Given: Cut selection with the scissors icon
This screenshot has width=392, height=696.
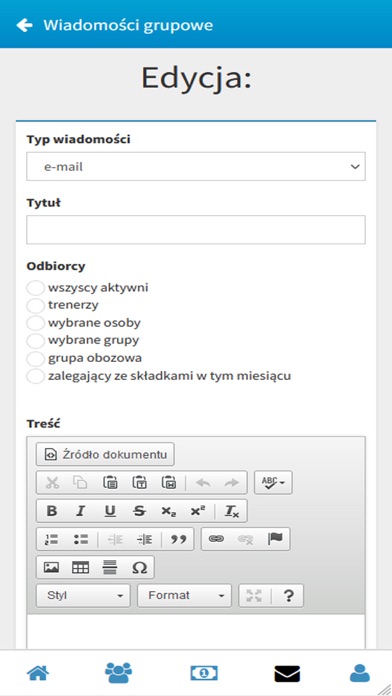Looking at the screenshot, I should click(x=52, y=482).
